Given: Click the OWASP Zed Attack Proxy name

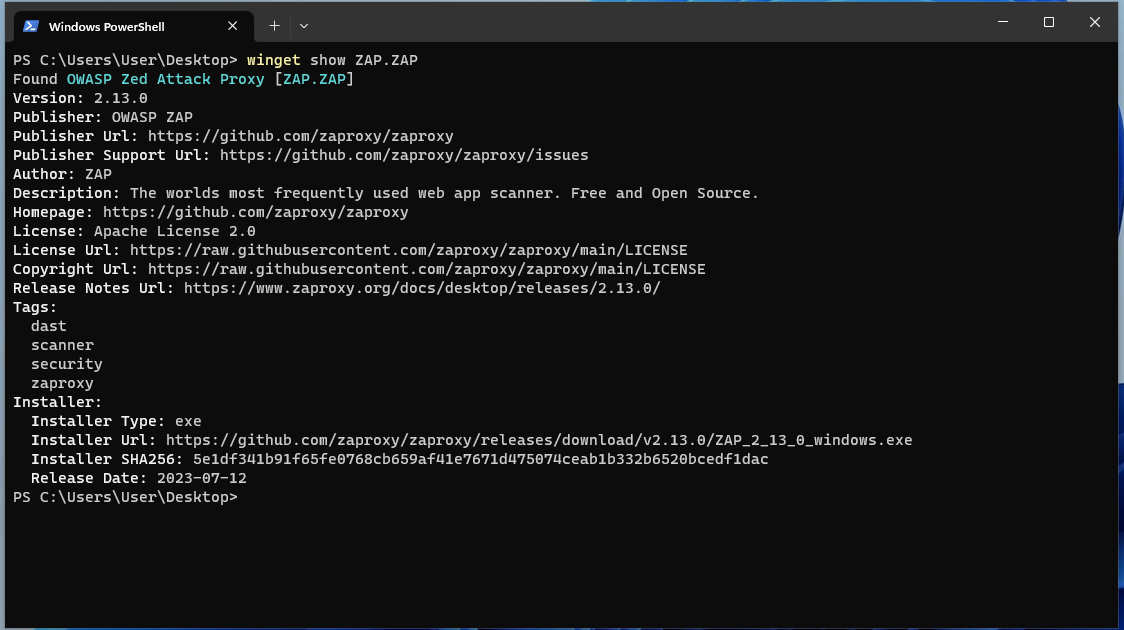Looking at the screenshot, I should (165, 79).
